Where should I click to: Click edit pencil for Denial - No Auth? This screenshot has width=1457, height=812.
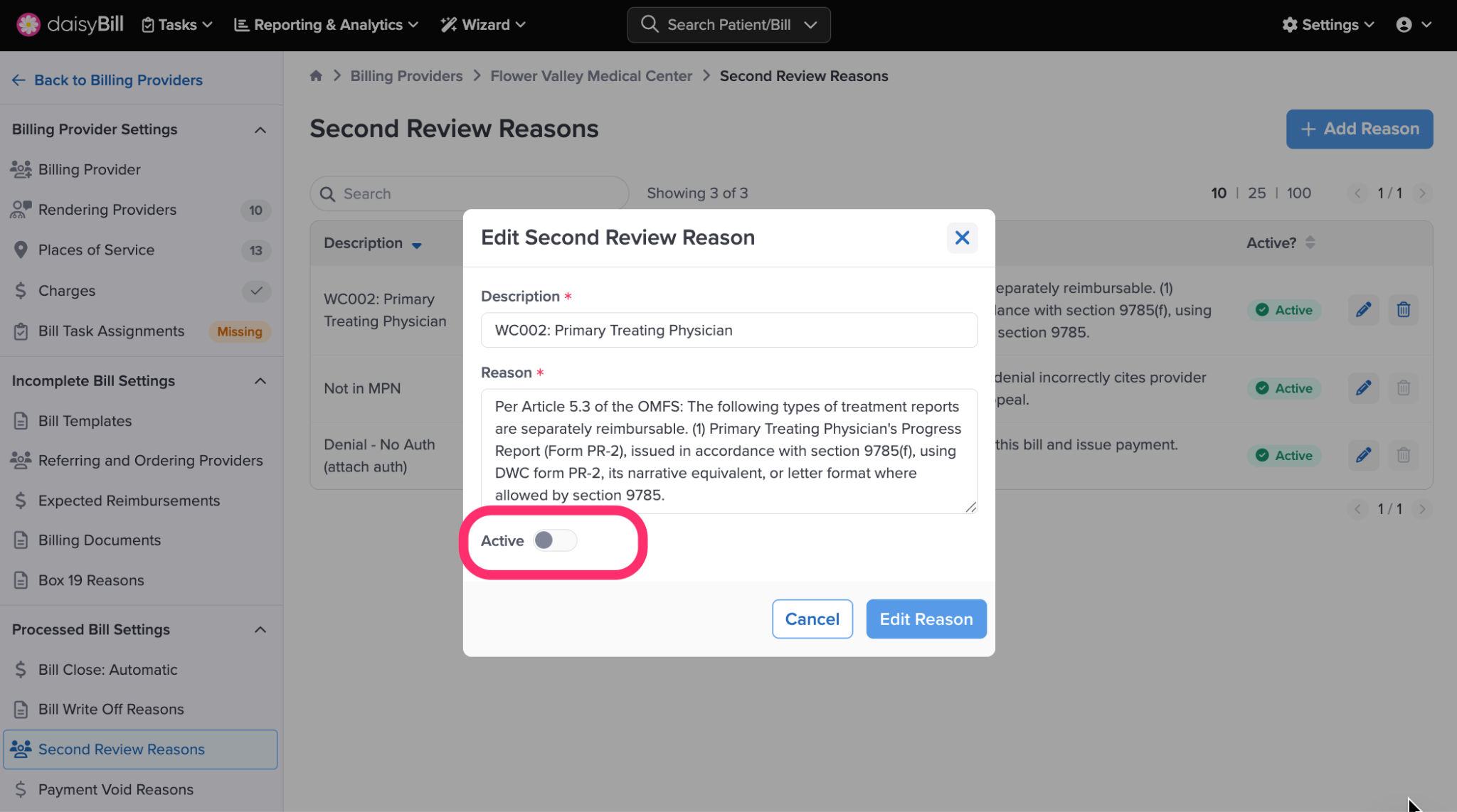pyautogui.click(x=1363, y=455)
